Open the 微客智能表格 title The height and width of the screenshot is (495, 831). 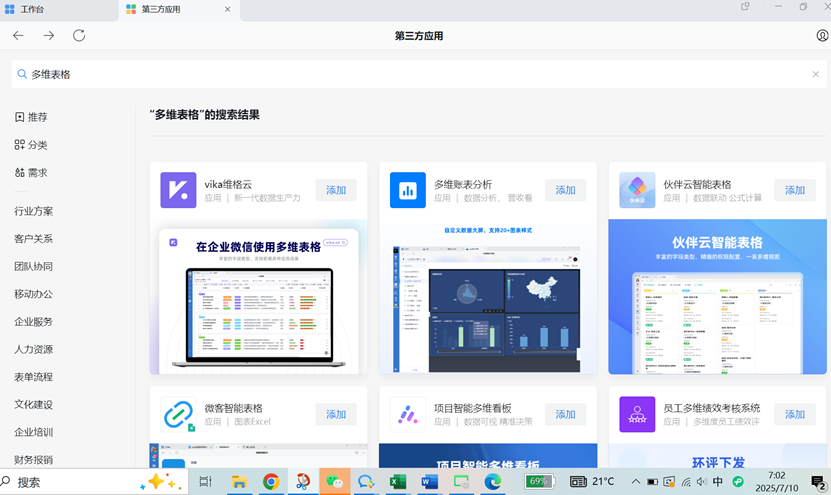click(234, 408)
